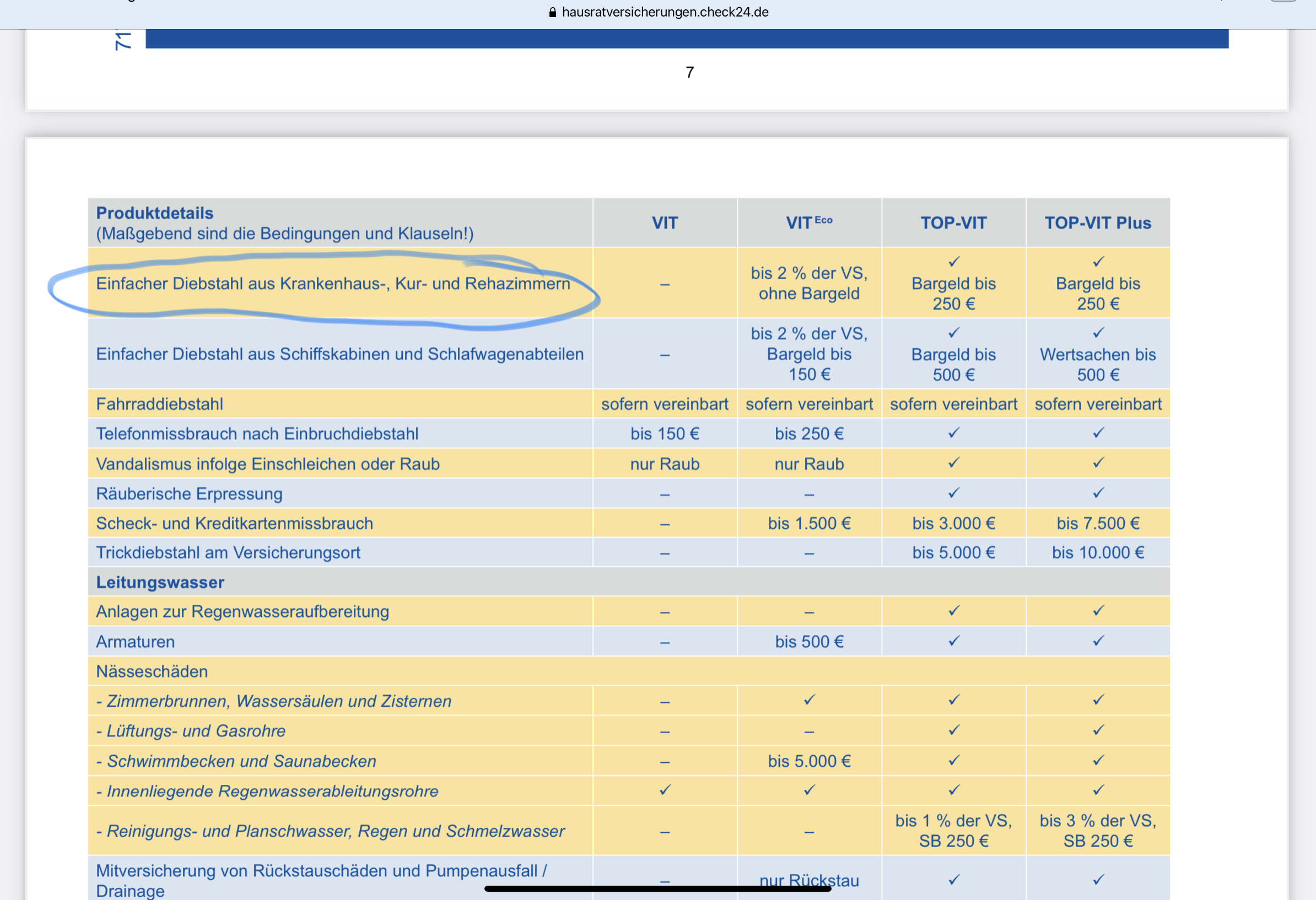Select the VIT Eco column header
The image size is (1316, 900).
click(x=808, y=223)
